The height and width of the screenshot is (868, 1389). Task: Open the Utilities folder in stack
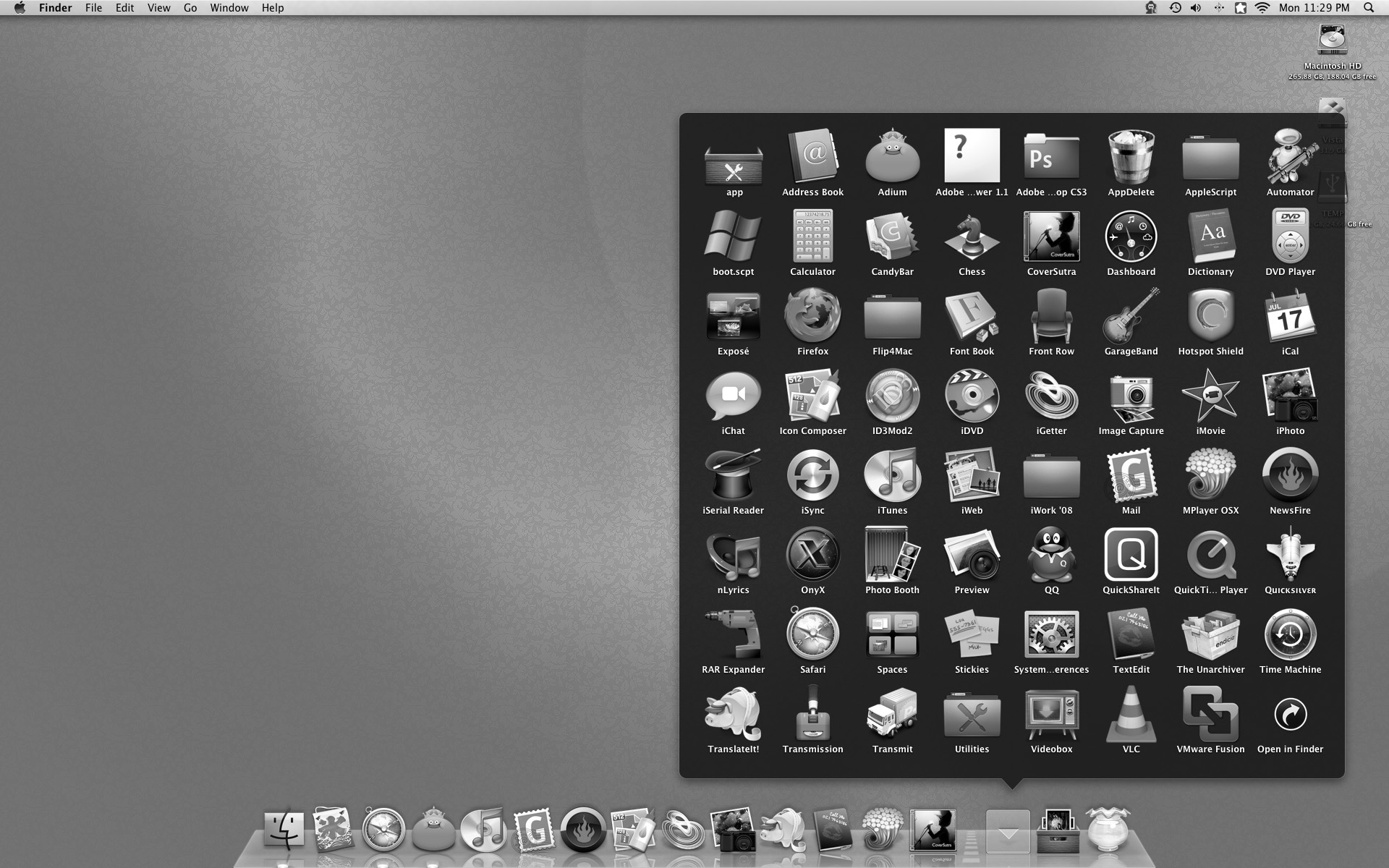972,715
